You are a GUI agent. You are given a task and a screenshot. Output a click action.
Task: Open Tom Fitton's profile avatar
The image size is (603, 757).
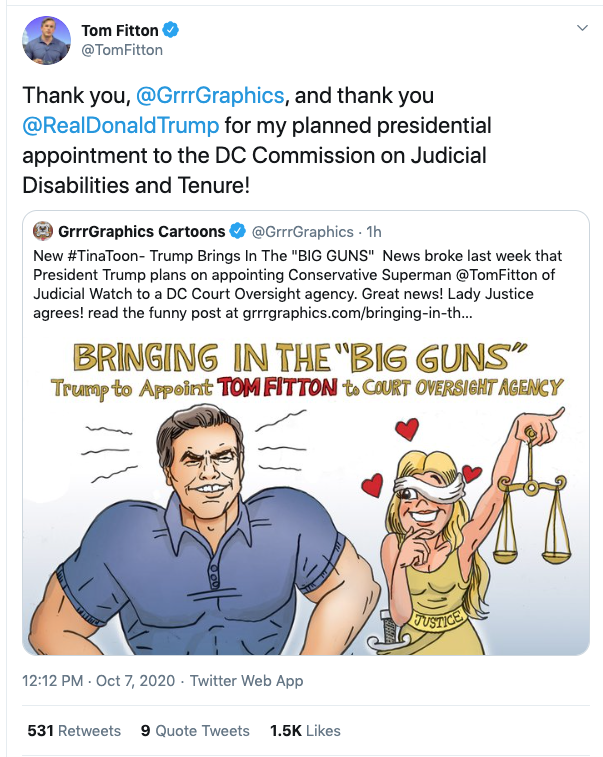46,40
